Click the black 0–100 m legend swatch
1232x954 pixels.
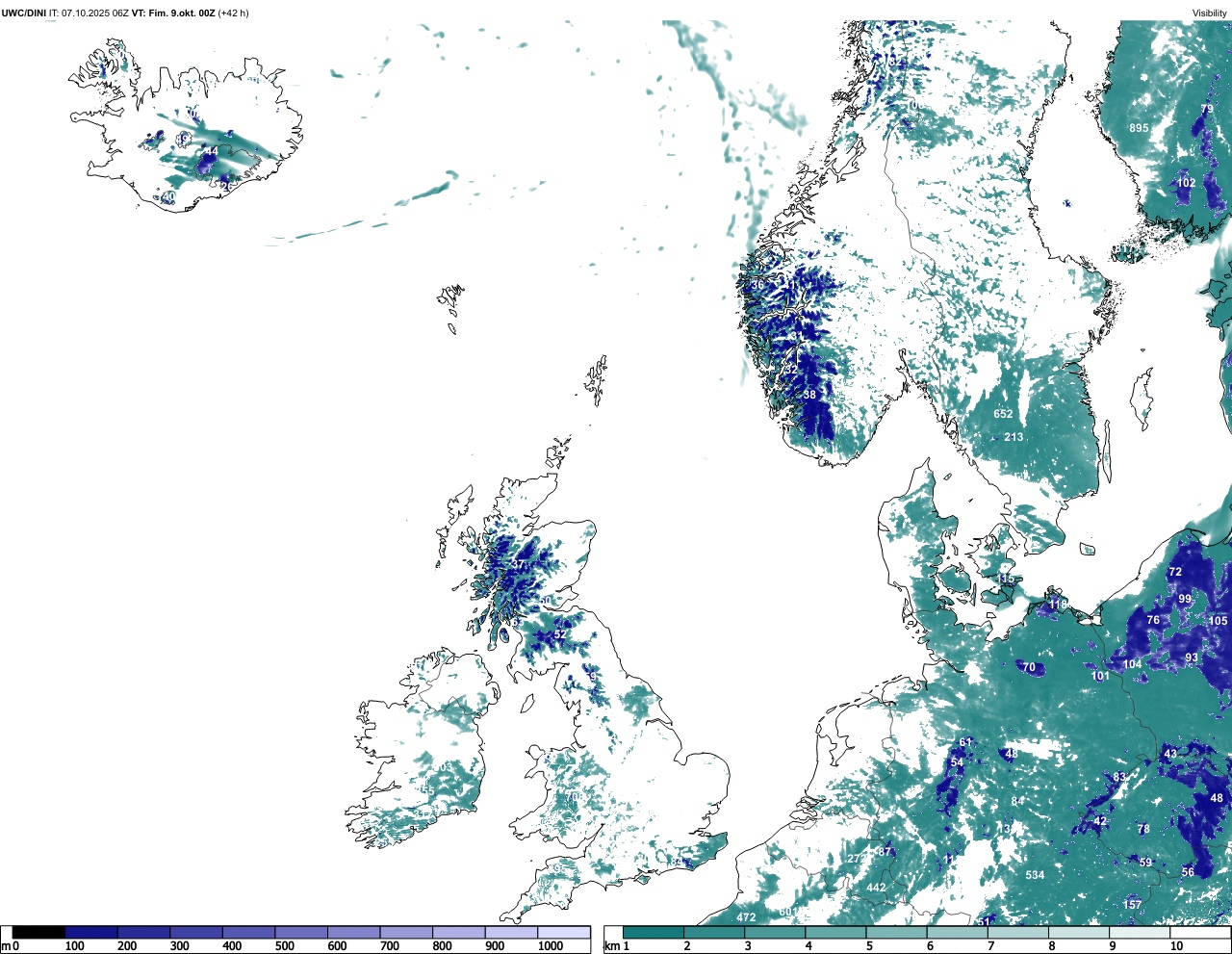[x=39, y=932]
